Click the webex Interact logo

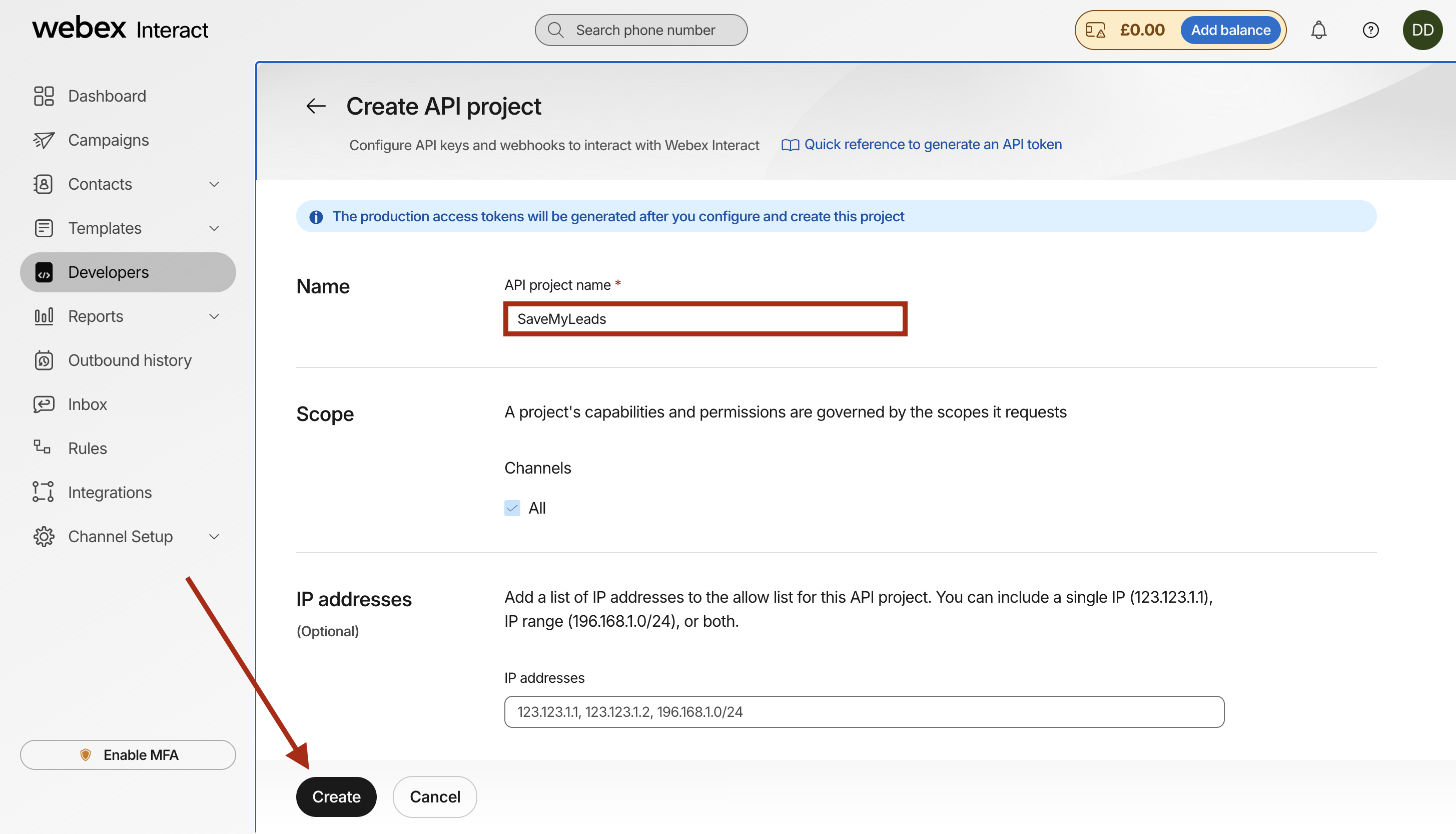pos(120,28)
